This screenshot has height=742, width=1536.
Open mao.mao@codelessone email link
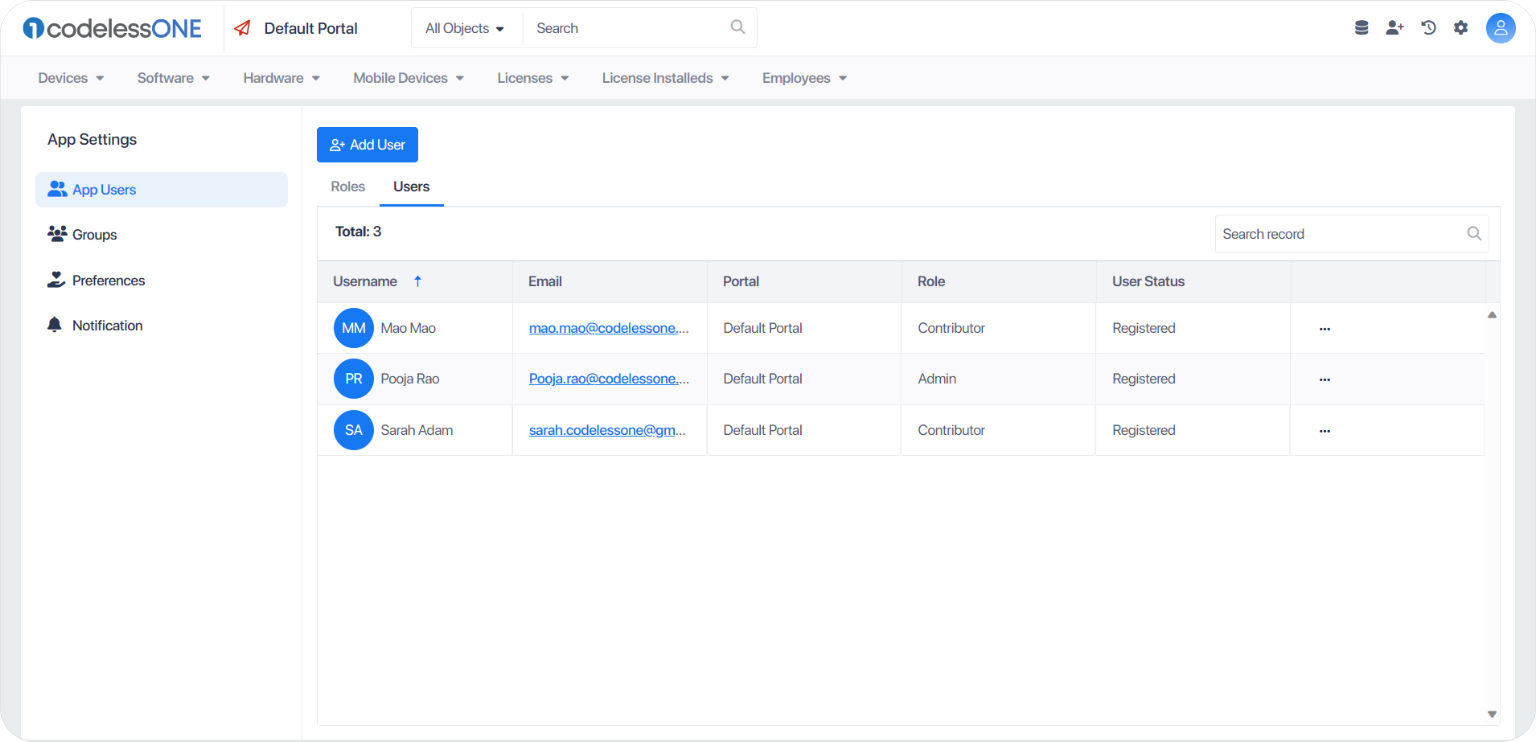pyautogui.click(x=609, y=328)
